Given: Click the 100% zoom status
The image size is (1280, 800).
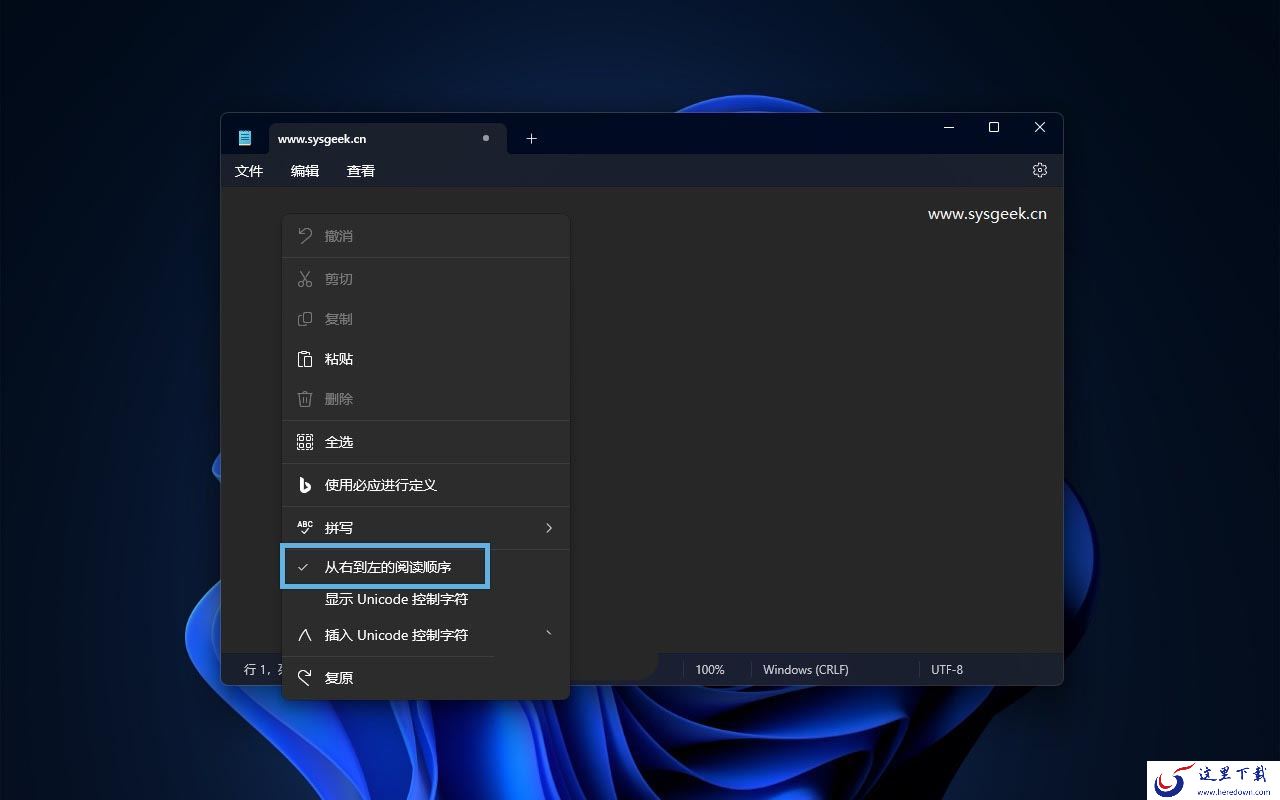Looking at the screenshot, I should point(710,670).
